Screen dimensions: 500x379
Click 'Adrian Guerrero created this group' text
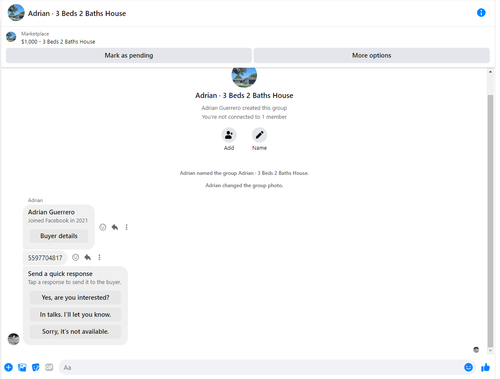[244, 108]
